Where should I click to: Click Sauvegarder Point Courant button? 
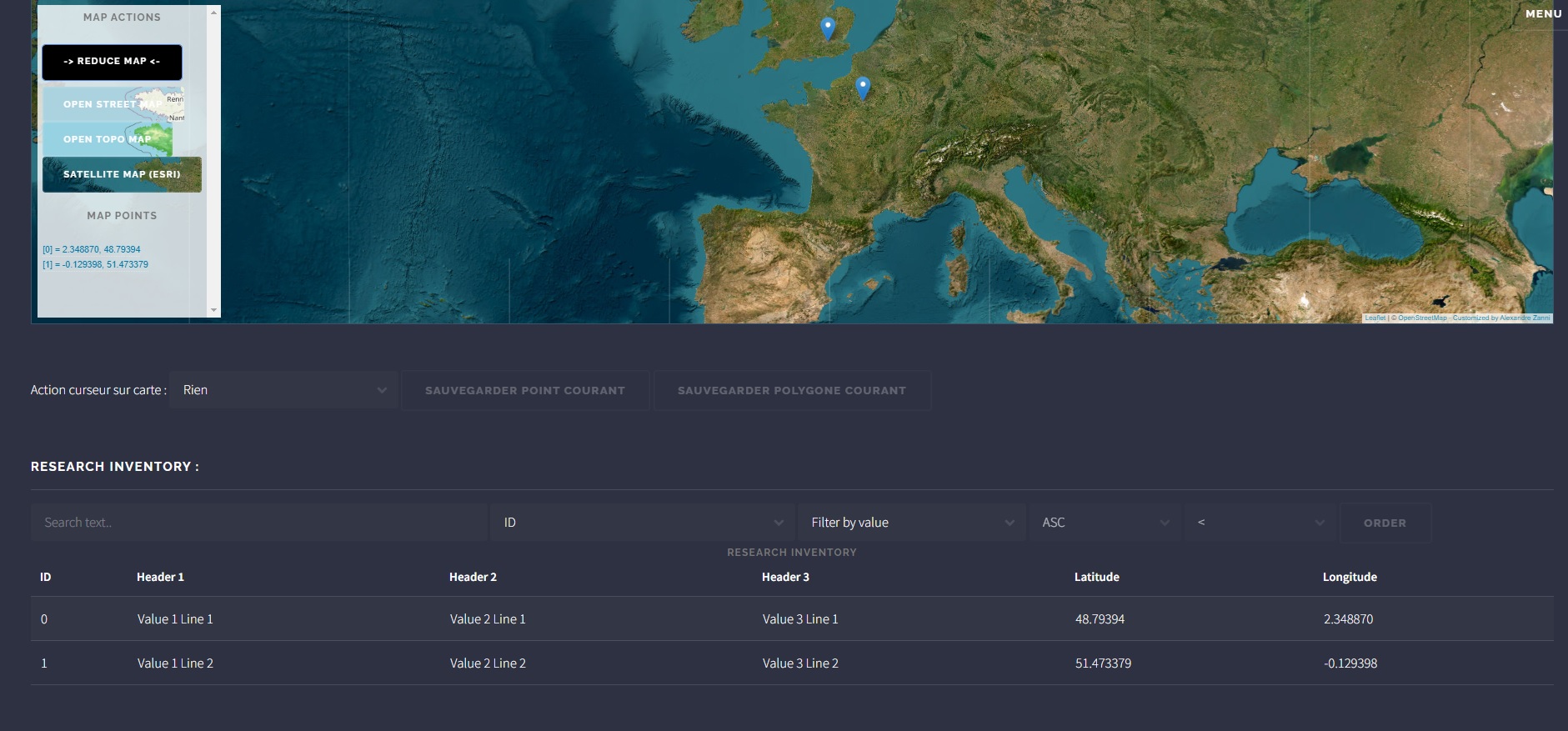pos(524,390)
